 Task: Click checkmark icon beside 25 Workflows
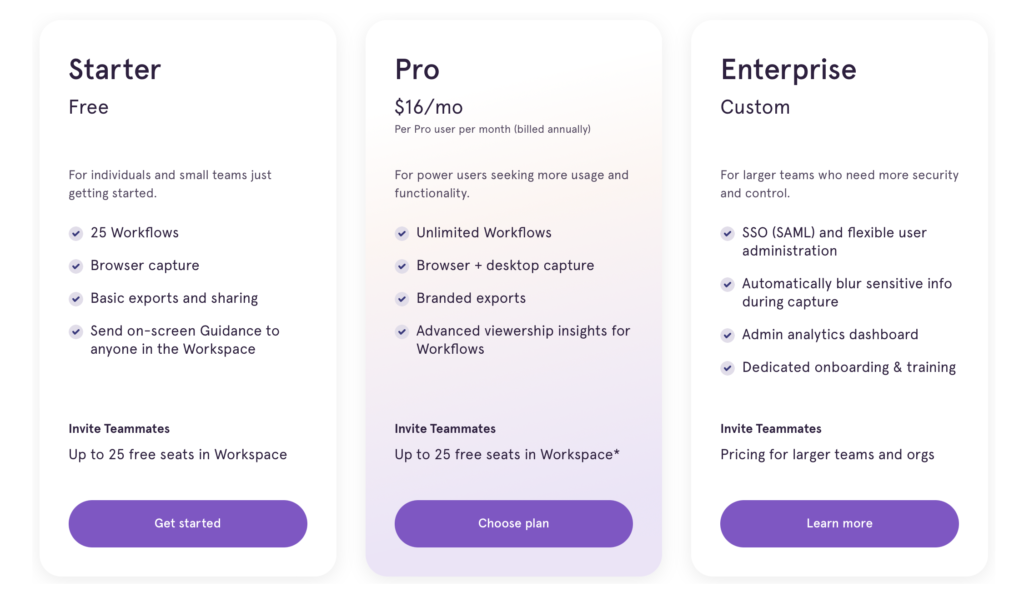coord(76,233)
